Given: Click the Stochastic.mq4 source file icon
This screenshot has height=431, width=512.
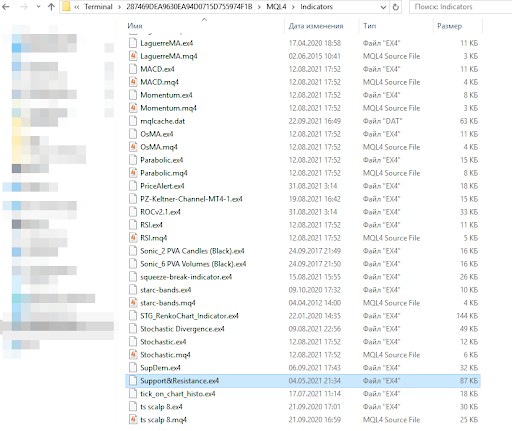Looking at the screenshot, I should click(x=133, y=355).
